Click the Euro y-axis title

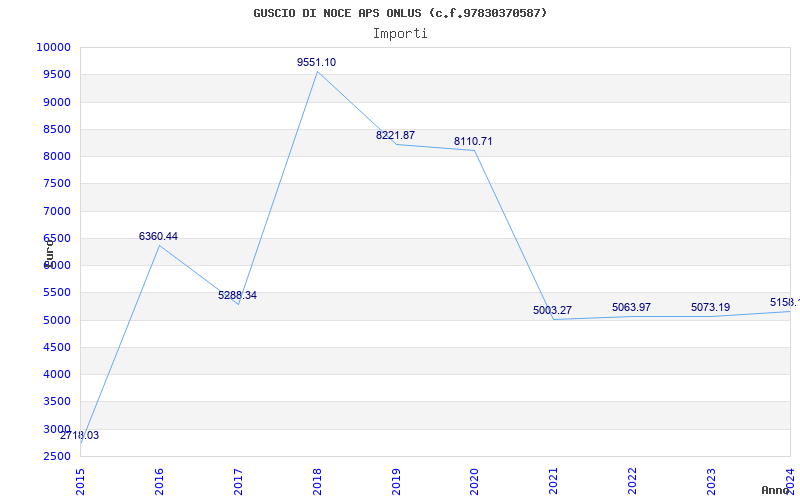(x=48, y=253)
